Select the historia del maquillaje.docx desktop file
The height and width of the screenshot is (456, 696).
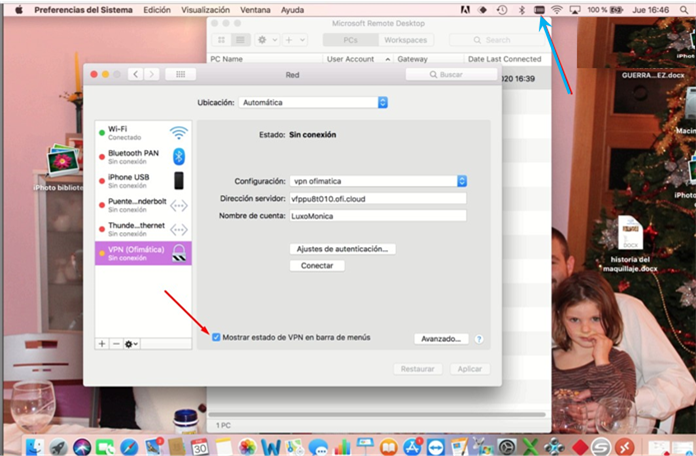pos(630,243)
